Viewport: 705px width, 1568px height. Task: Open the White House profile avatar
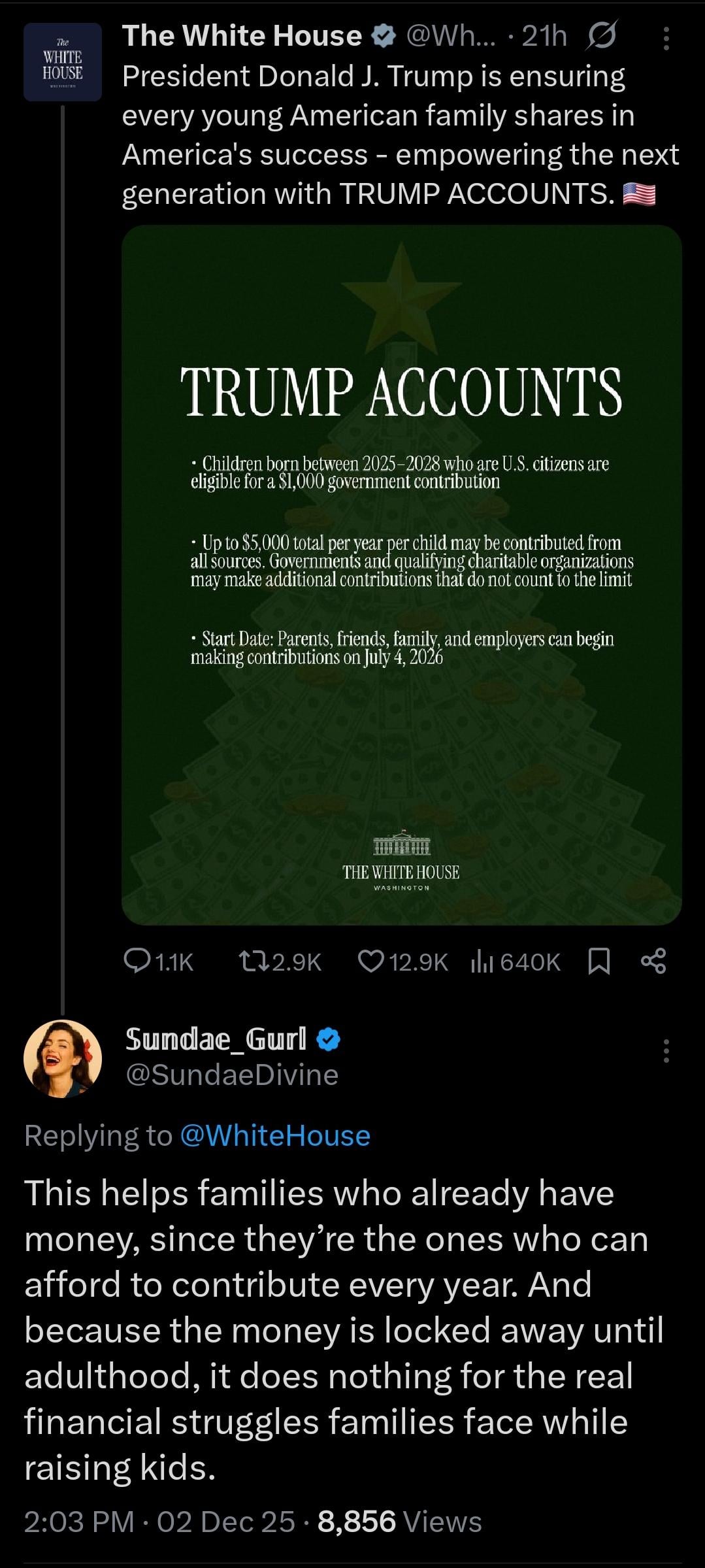pos(63,62)
